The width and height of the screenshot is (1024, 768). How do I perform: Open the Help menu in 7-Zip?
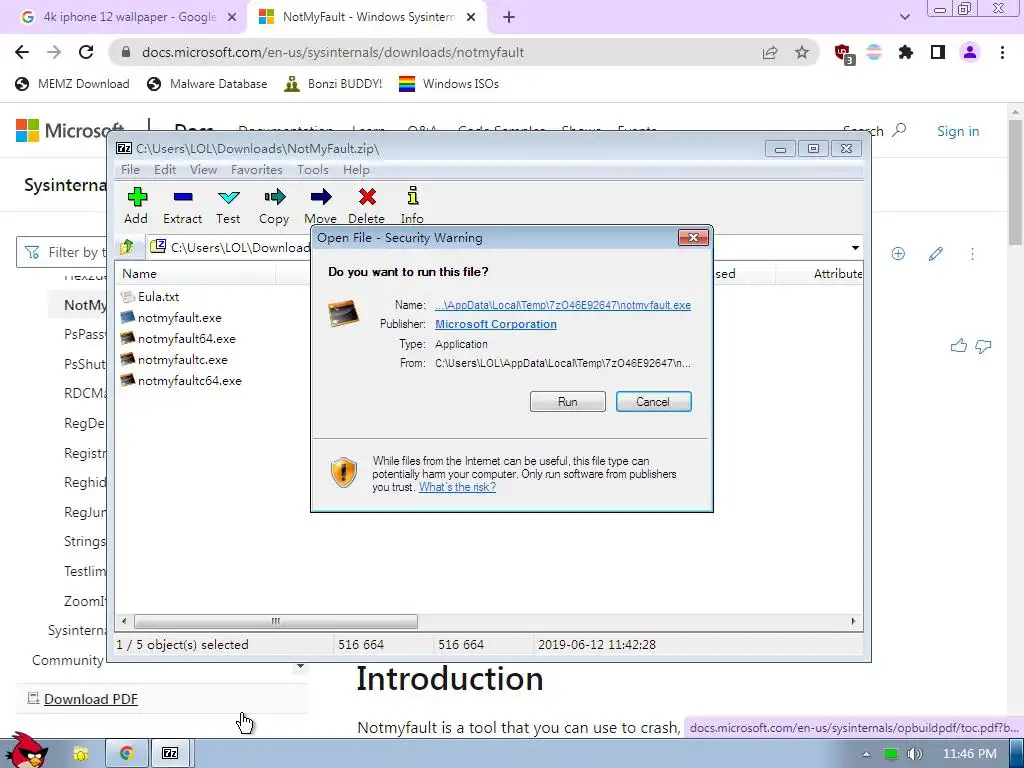tap(356, 170)
